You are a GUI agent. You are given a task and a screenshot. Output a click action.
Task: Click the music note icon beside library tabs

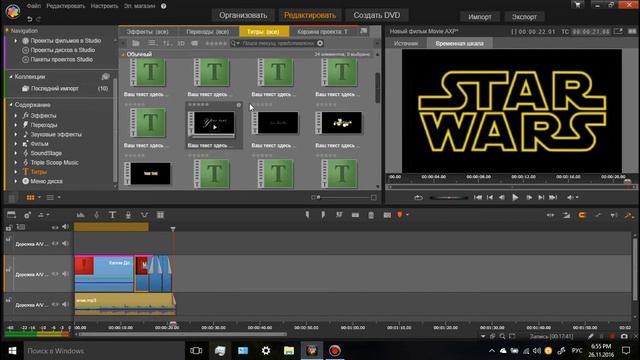point(363,31)
